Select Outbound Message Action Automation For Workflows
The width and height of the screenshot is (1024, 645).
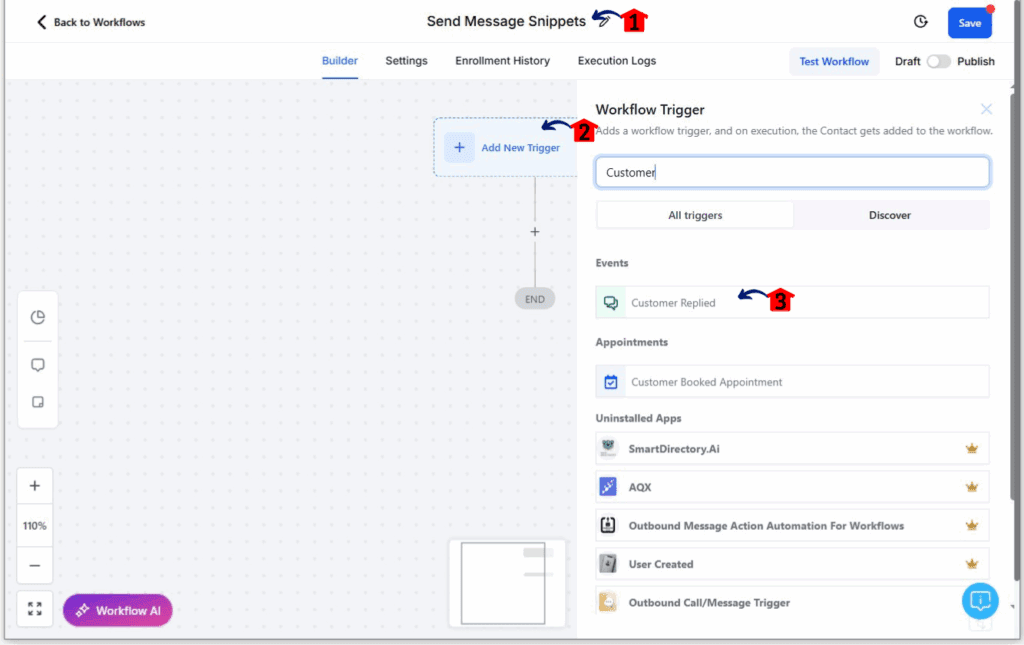792,526
